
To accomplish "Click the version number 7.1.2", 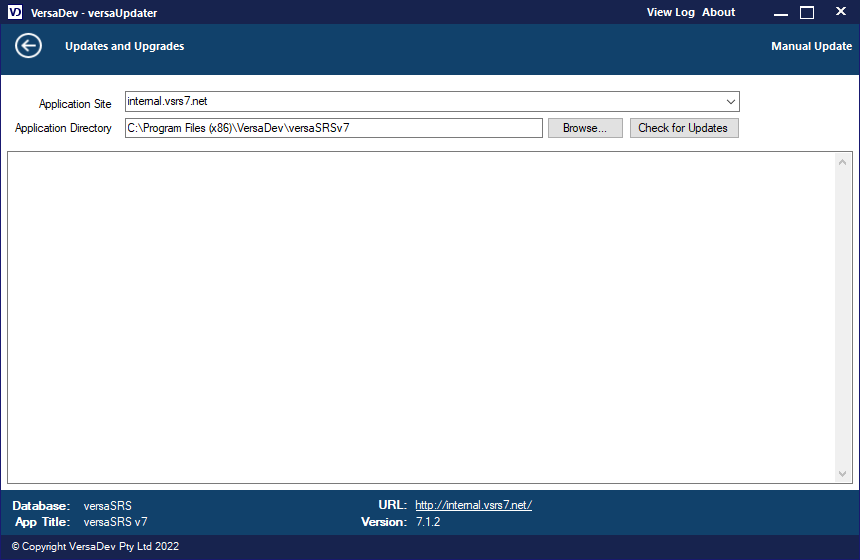I will pyautogui.click(x=428, y=522).
